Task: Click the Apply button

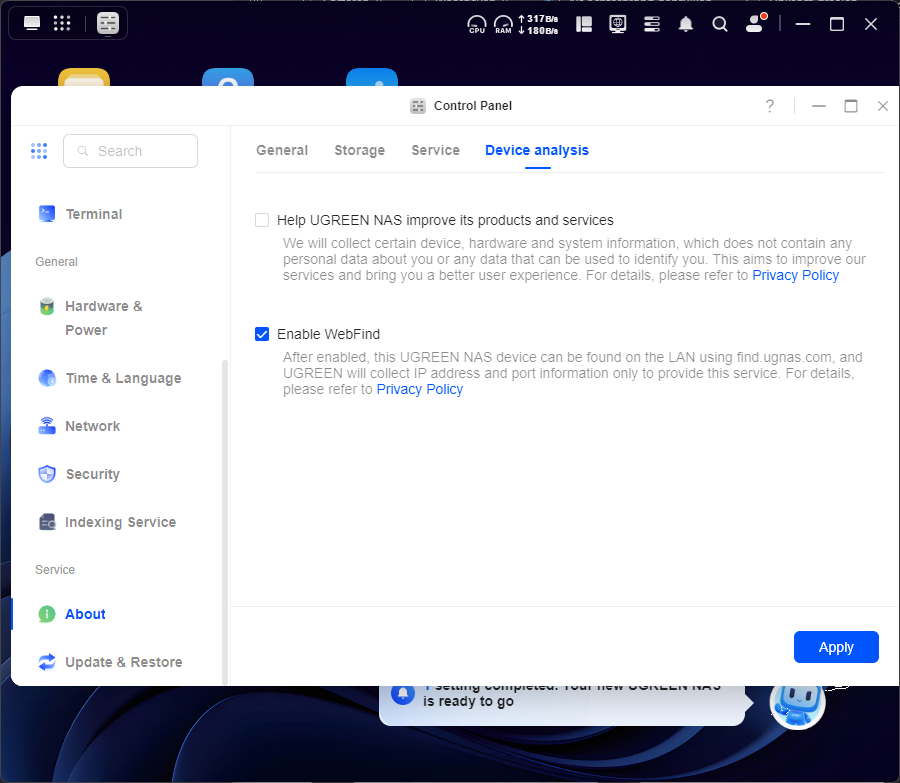Action: pyautogui.click(x=836, y=647)
